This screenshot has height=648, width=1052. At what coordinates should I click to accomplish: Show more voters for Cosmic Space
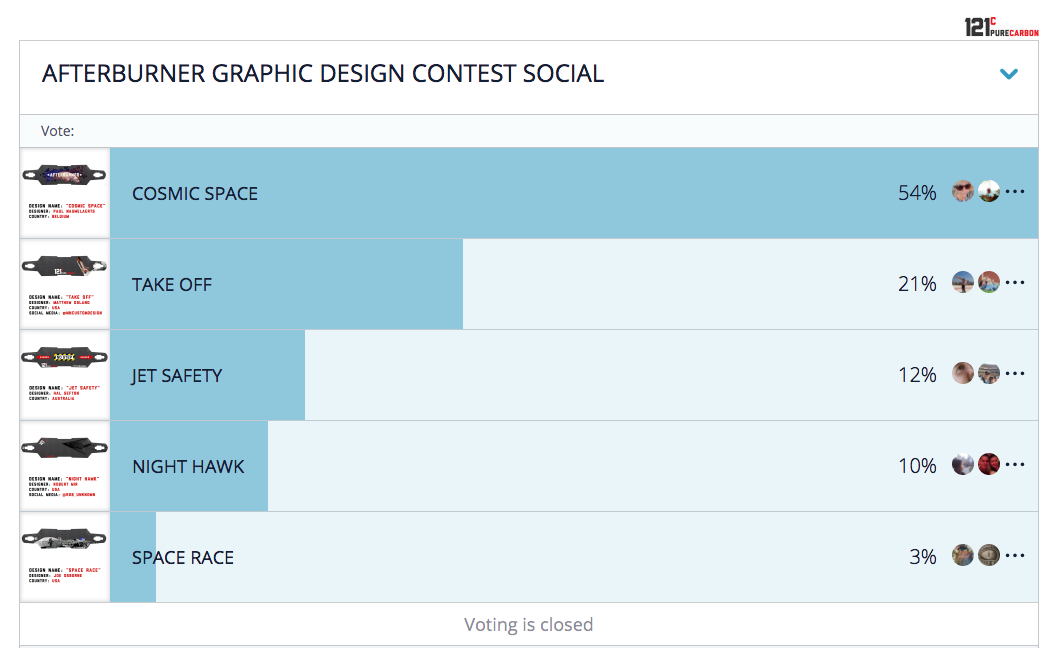point(1015,192)
